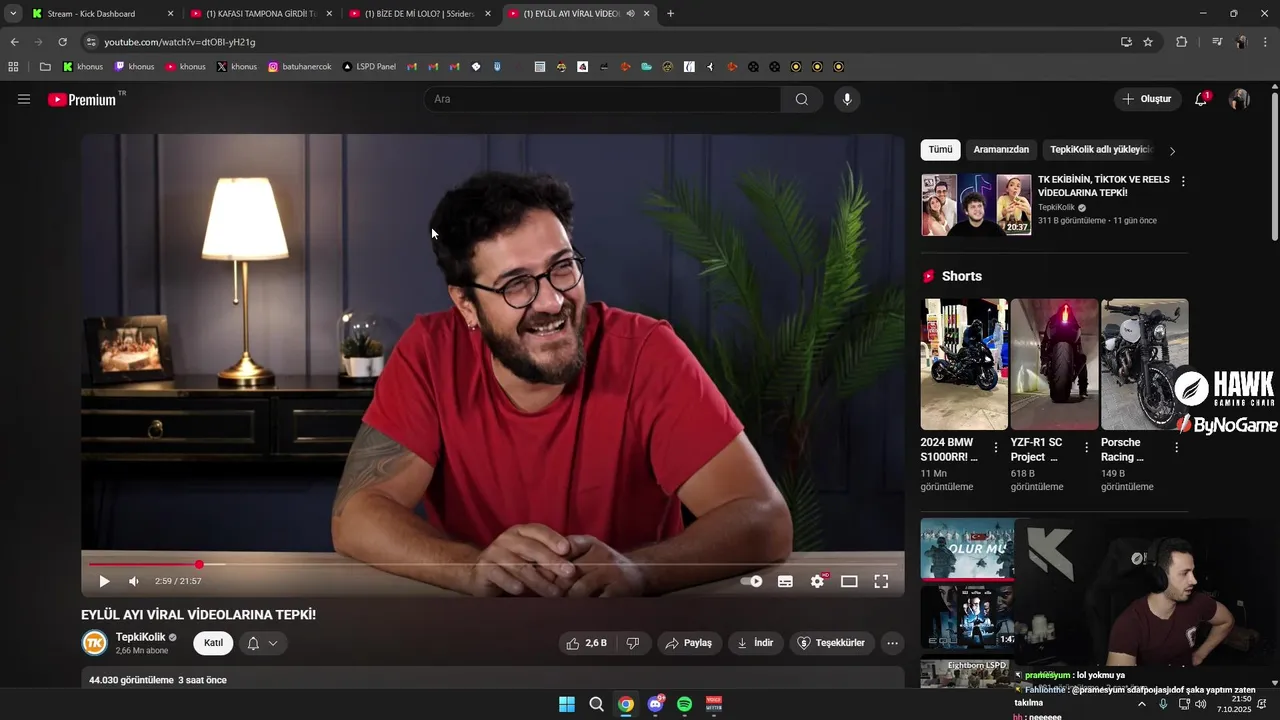Viewport: 1280px width, 720px height.
Task: Open the Chrome three-dot menu
Action: pos(1264,42)
